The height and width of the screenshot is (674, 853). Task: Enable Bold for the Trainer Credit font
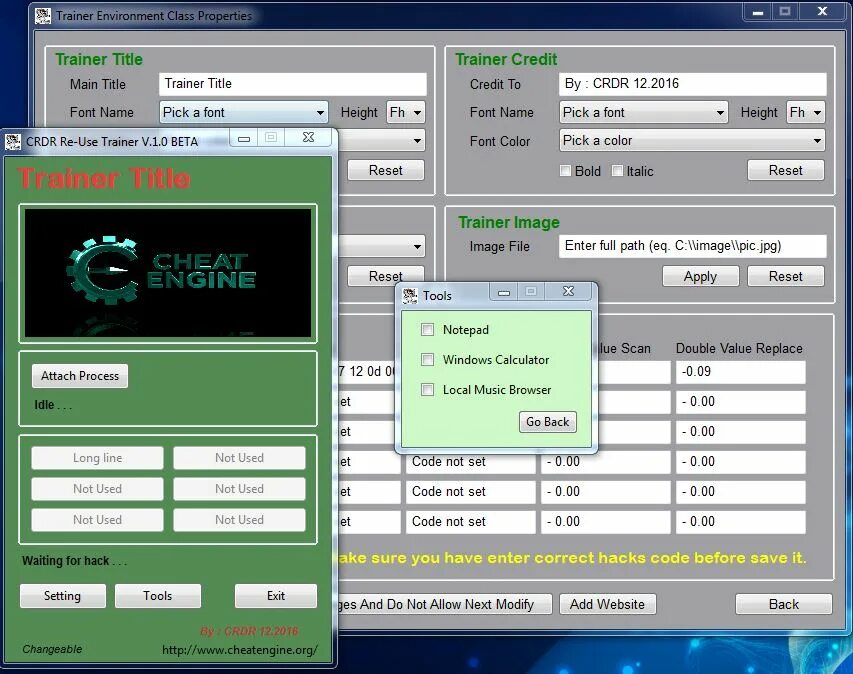coord(566,171)
